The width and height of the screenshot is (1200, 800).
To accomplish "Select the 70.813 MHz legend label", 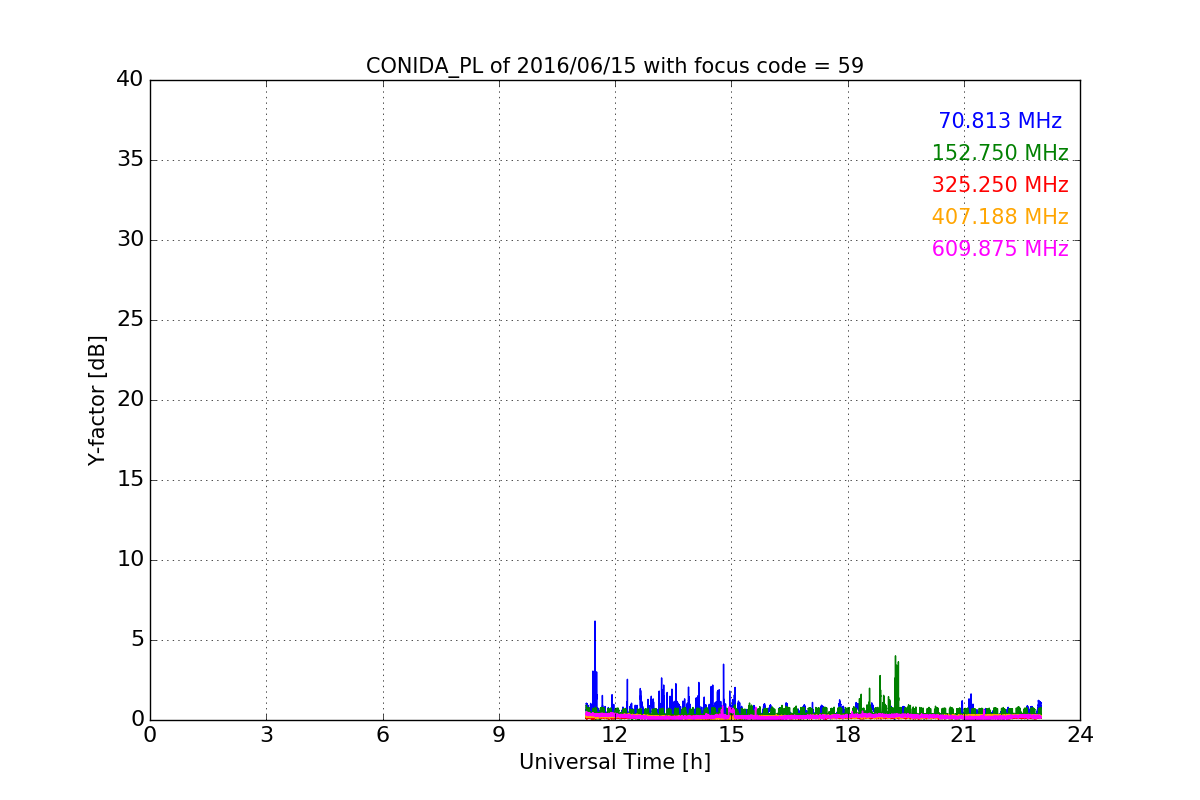I will point(1000,121).
